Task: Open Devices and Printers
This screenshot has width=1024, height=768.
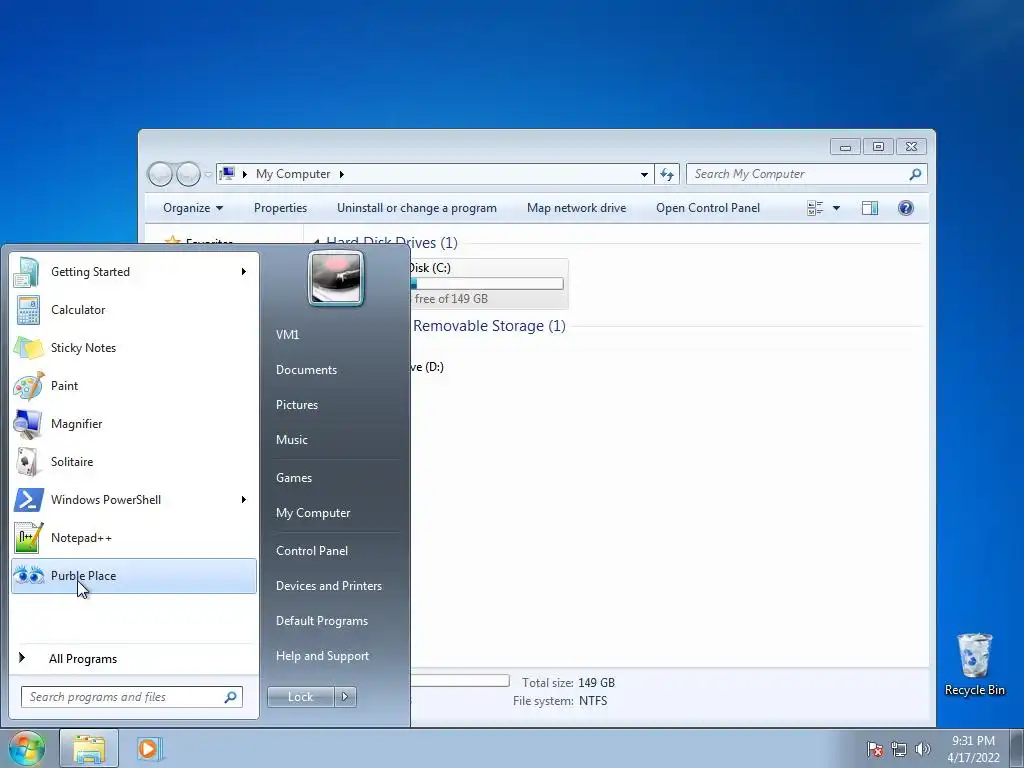Action: [x=329, y=586]
